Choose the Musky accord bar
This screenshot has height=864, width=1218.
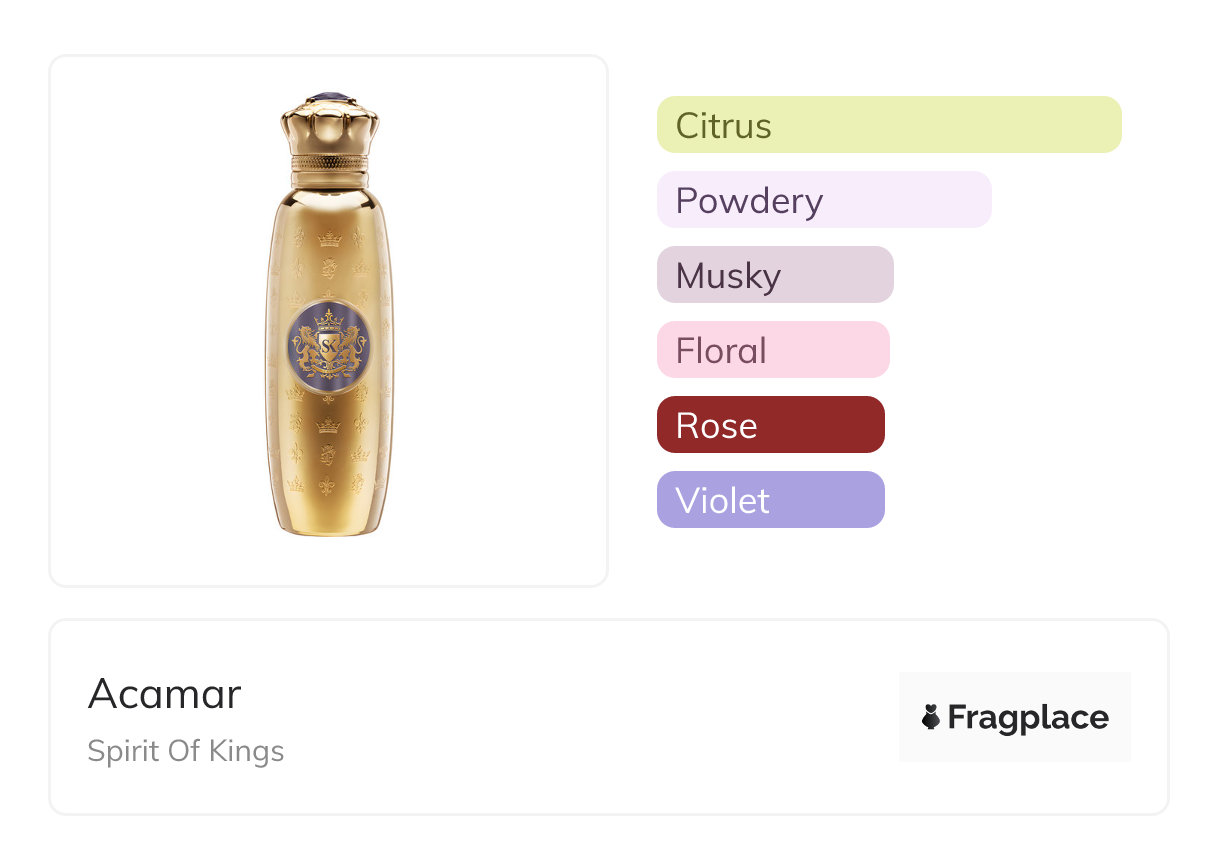(x=774, y=275)
